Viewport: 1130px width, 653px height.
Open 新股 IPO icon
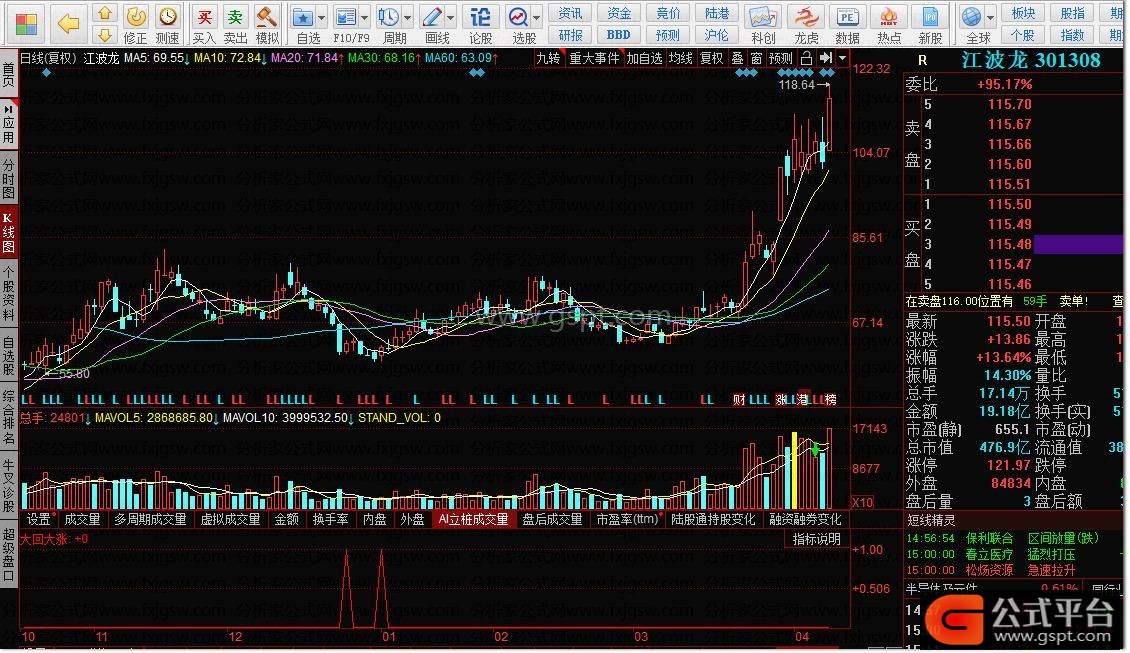point(930,17)
